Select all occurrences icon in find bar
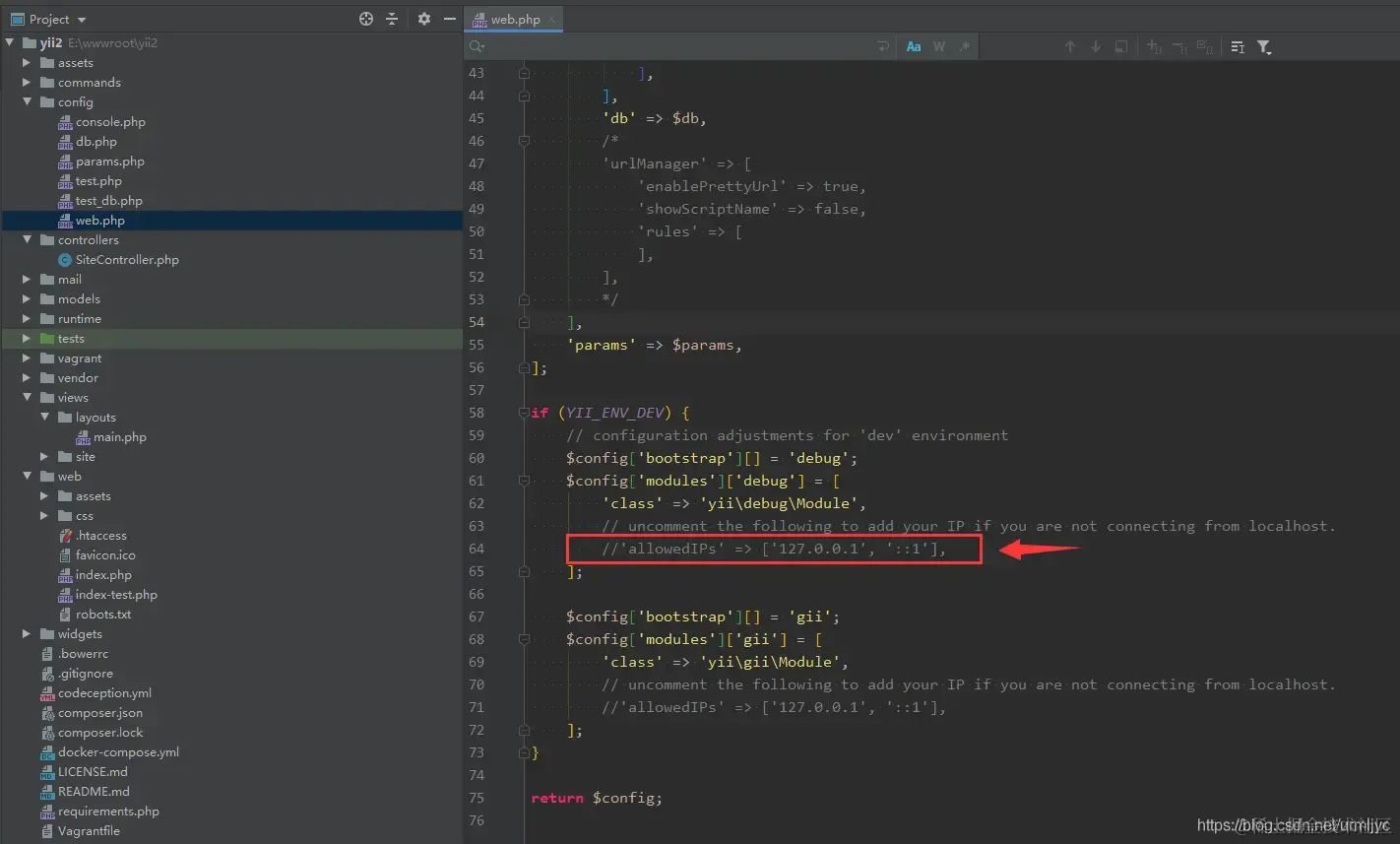The image size is (1400, 844). tap(1204, 46)
